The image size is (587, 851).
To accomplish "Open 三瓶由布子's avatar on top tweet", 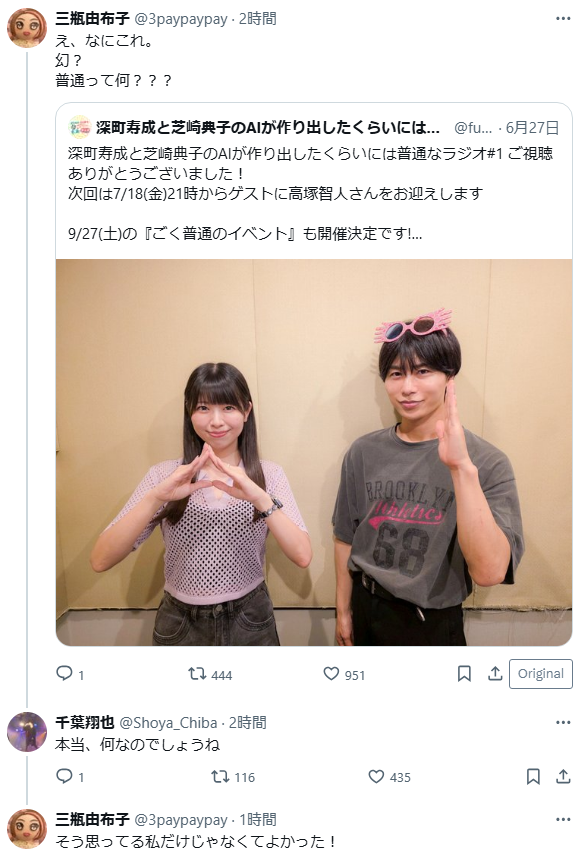I will point(27,28).
